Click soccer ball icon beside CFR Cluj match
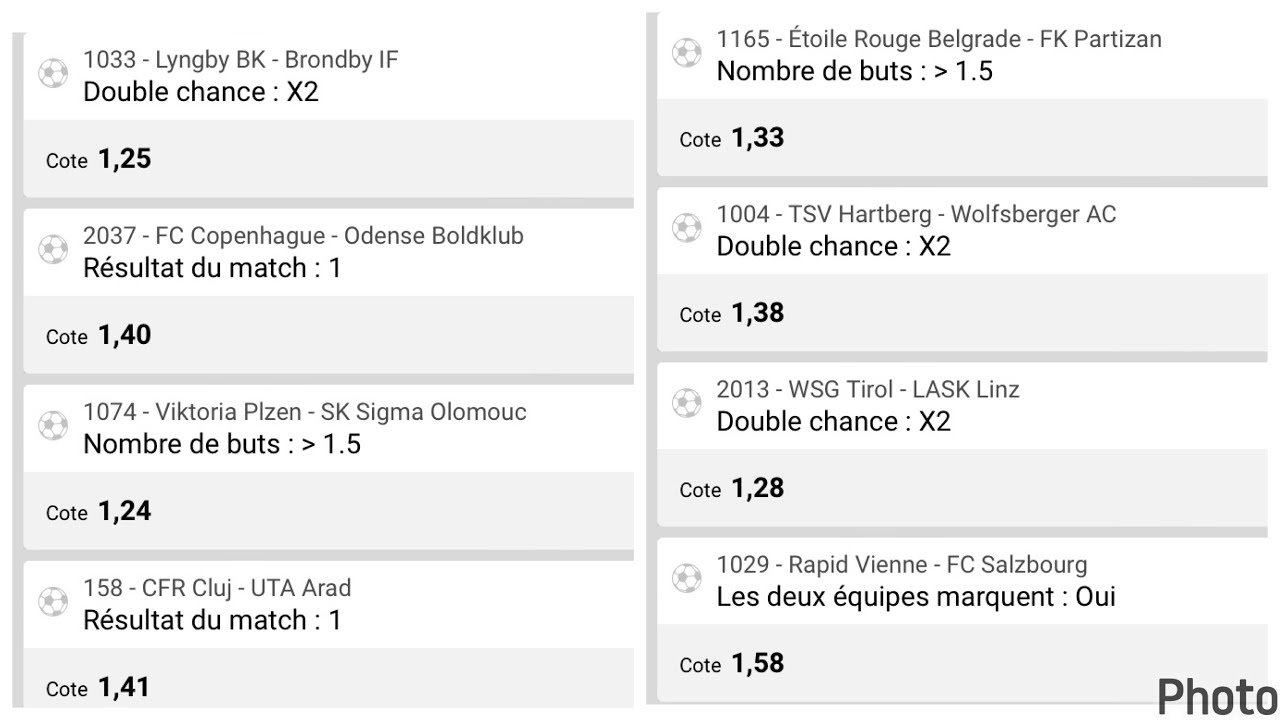The height and width of the screenshot is (720, 1280). (53, 602)
